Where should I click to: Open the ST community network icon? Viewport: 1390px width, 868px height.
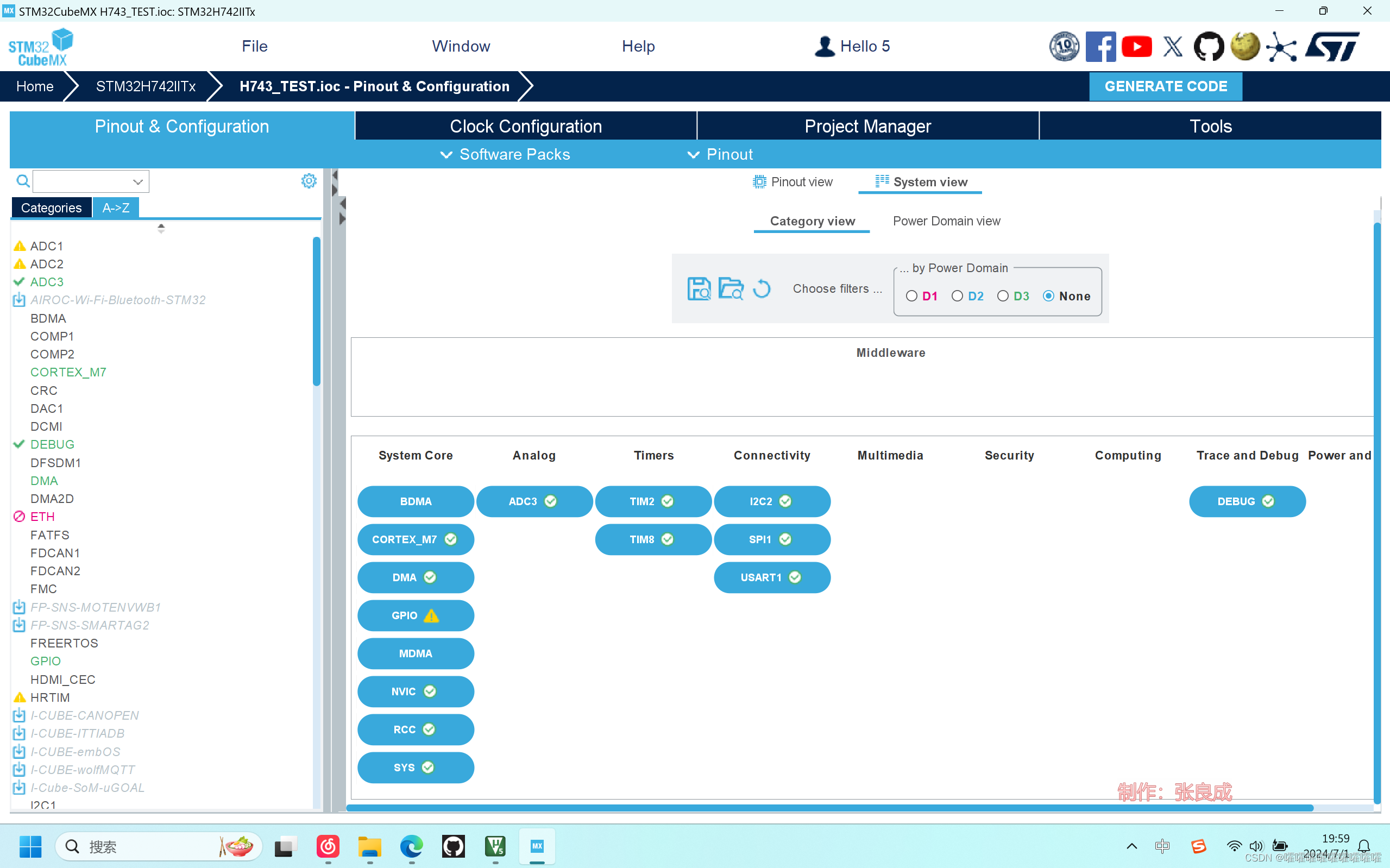pos(1281,47)
